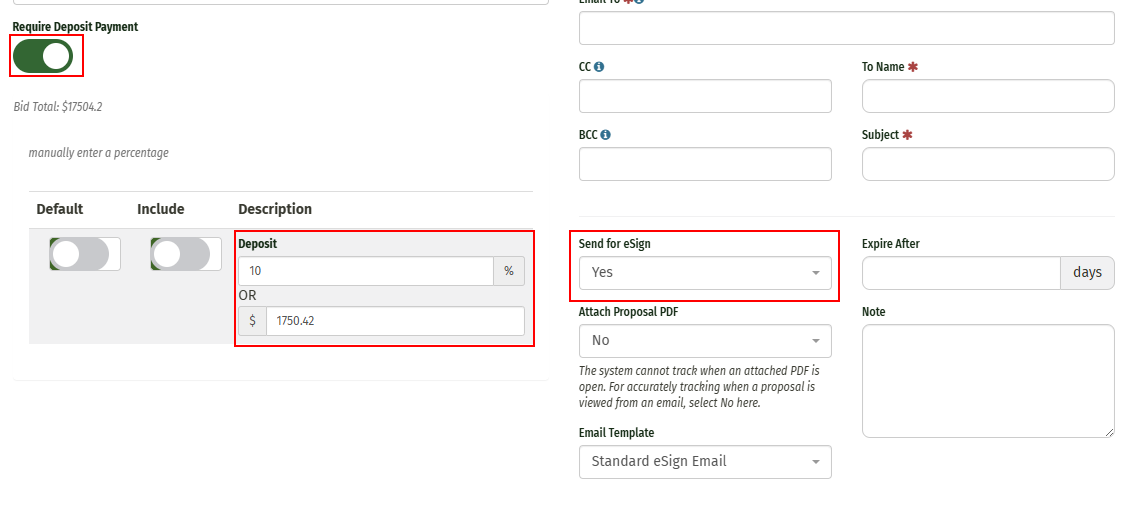Image resolution: width=1134 pixels, height=523 pixels.
Task: Click the days unit label
Action: point(1087,272)
